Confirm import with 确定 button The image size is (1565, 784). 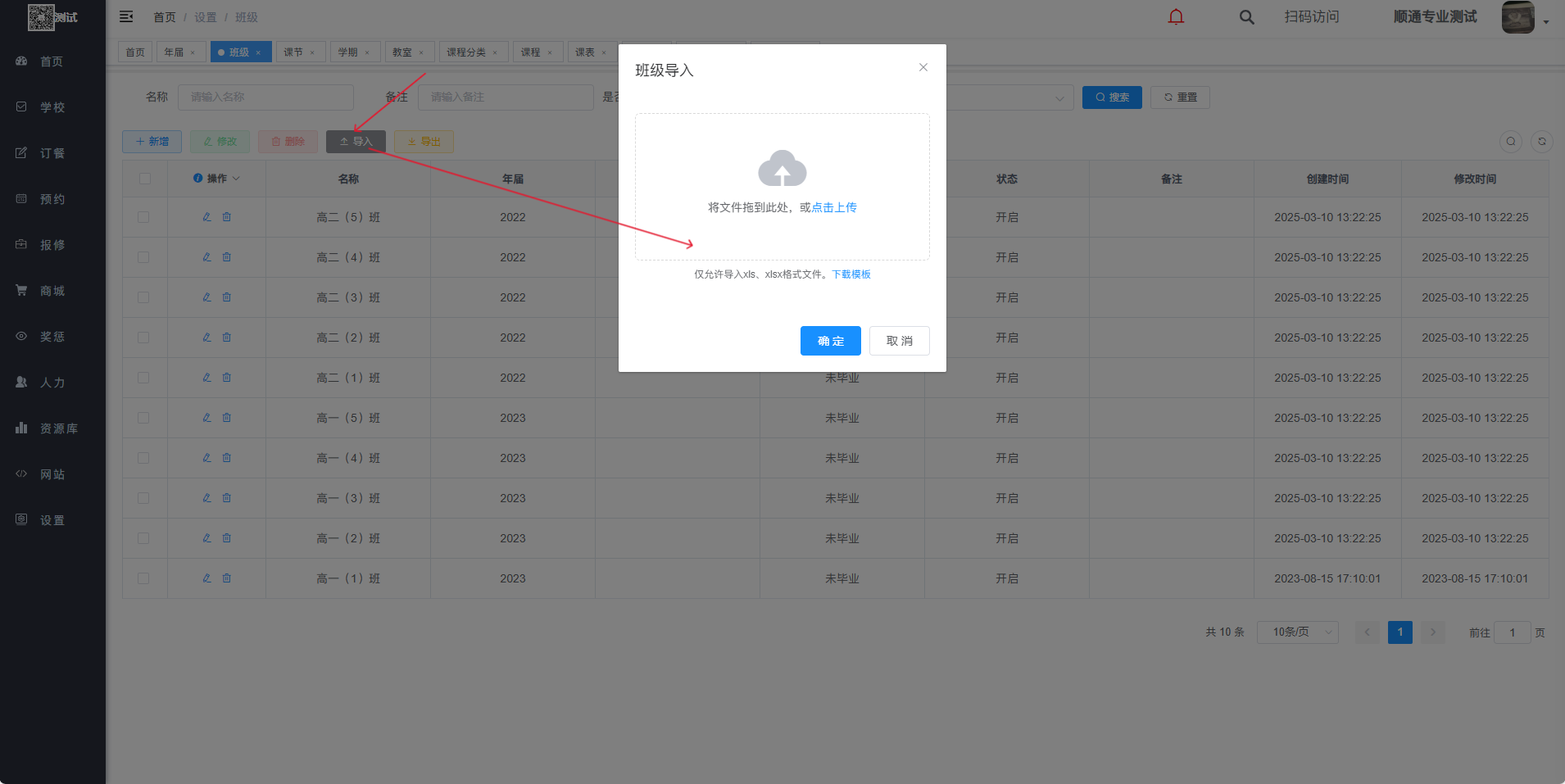(831, 341)
